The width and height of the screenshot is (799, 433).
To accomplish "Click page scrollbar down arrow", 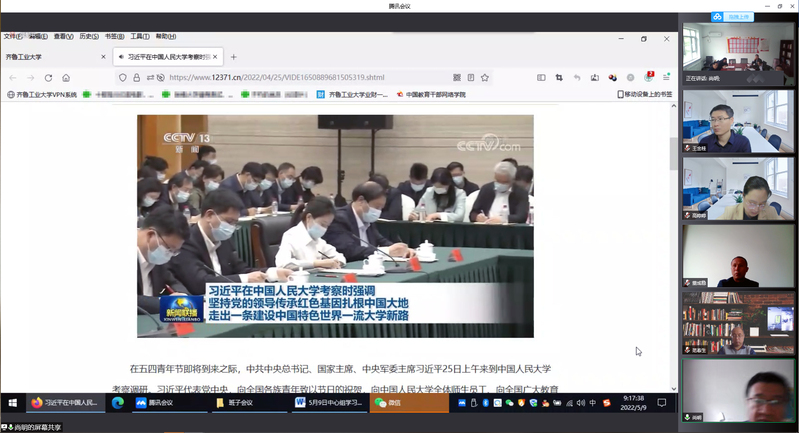I will coord(674,388).
